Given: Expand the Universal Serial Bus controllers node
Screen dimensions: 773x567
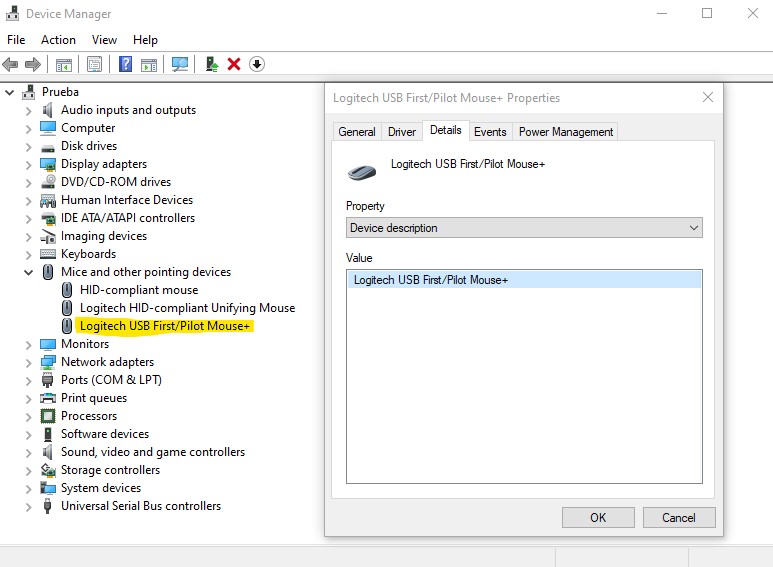Looking at the screenshot, I should [x=28, y=506].
